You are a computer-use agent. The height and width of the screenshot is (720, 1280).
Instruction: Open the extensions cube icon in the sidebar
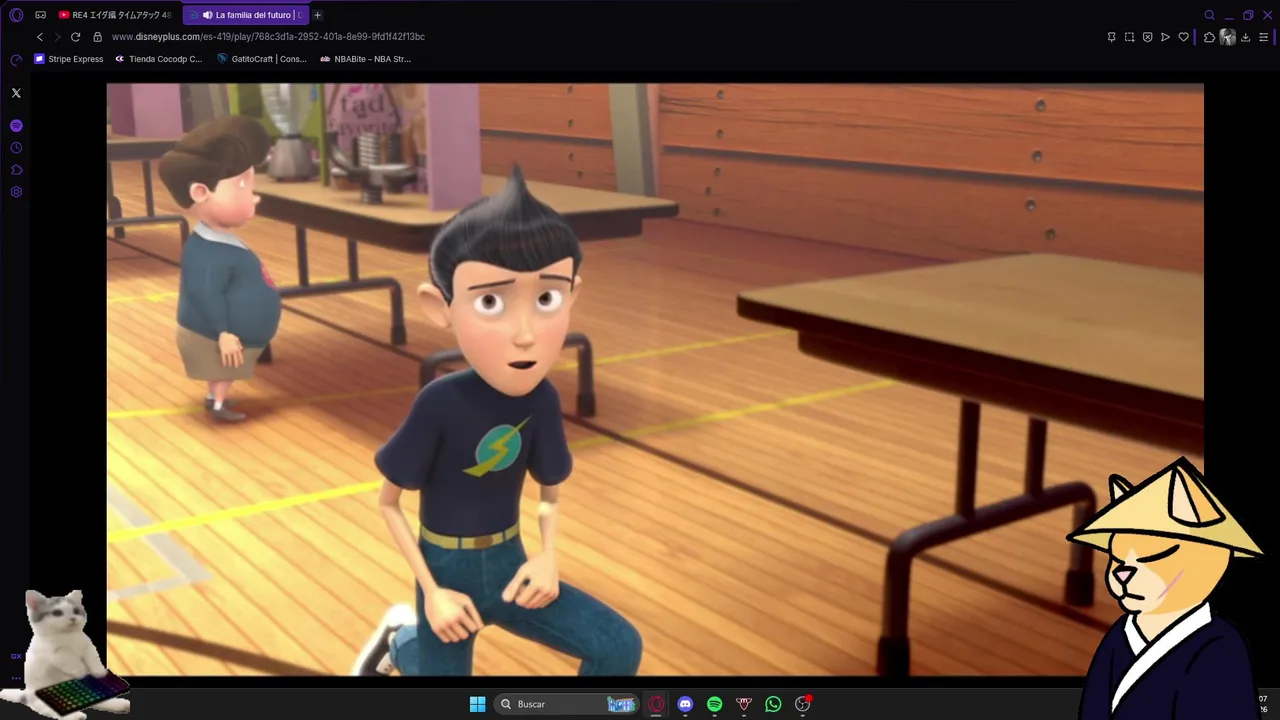[x=16, y=170]
